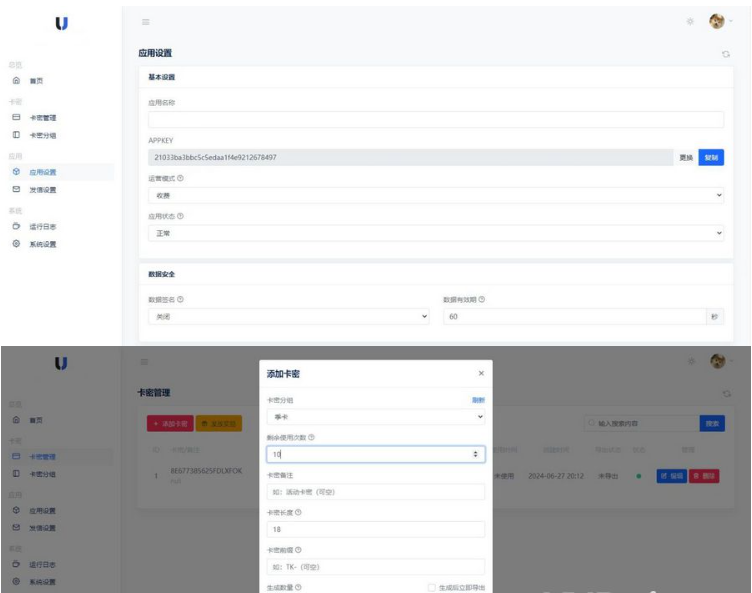This screenshot has width=752, height=593.
Task: Click the help icon beside 卡密长度
Action: pos(299,513)
